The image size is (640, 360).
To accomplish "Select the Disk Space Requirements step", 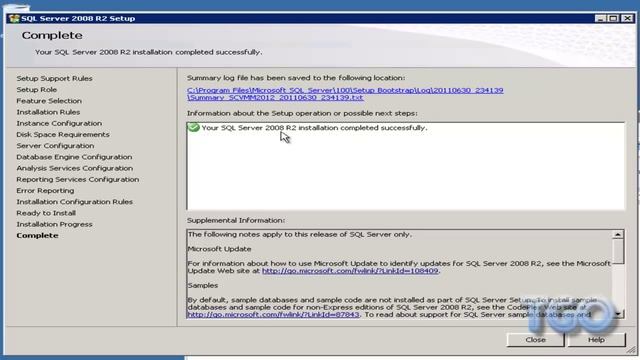I will point(63,134).
